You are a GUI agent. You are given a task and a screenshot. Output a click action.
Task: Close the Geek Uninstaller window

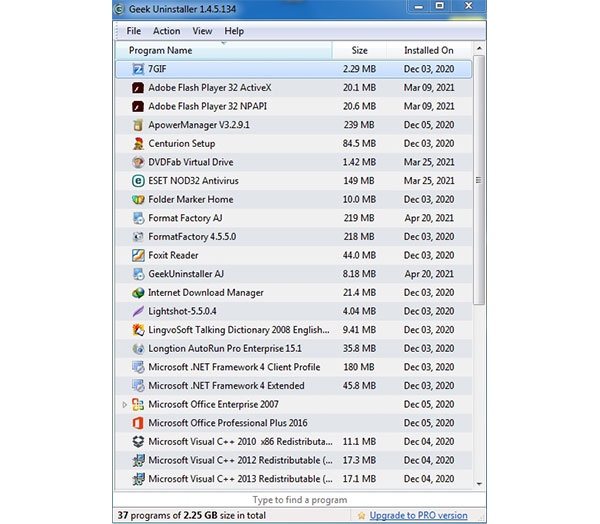click(468, 6)
